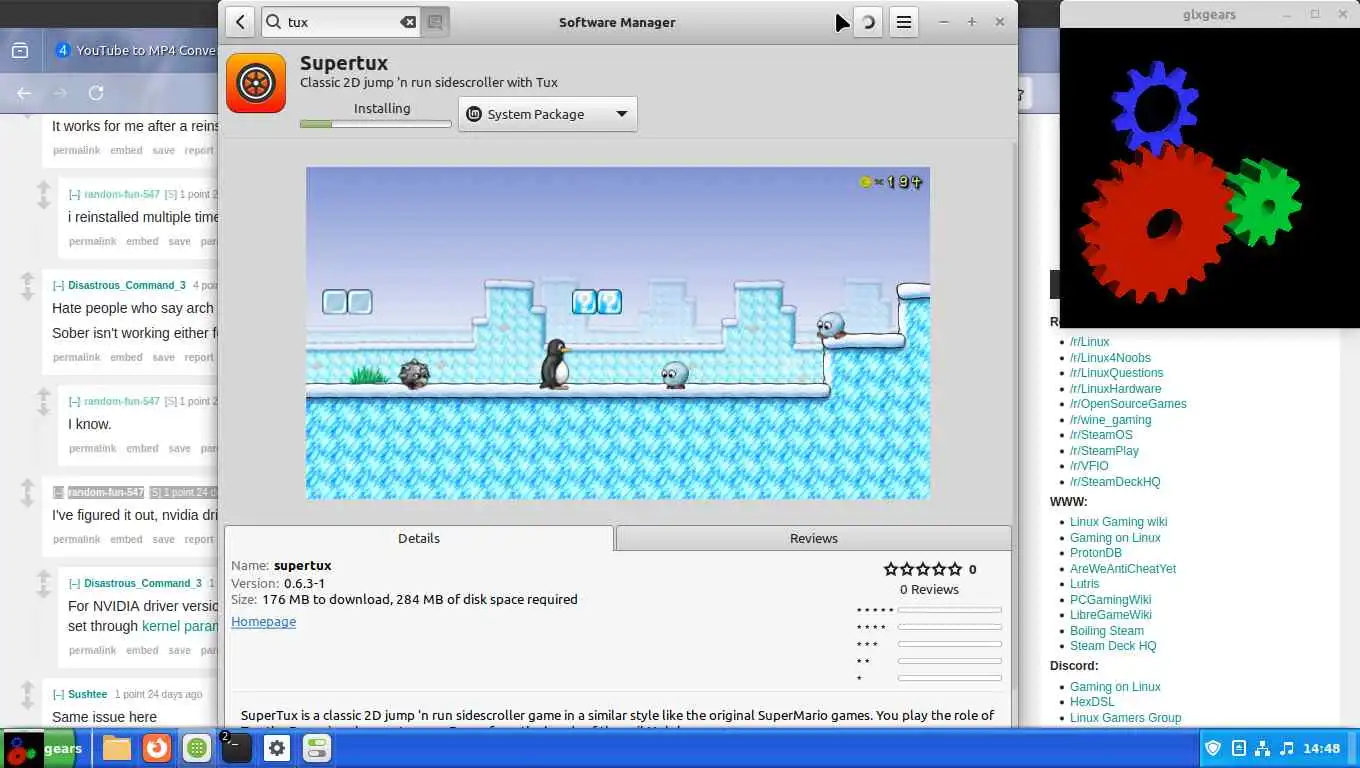The height and width of the screenshot is (768, 1360).
Task: Open the settings gear taskbar icon
Action: point(277,748)
